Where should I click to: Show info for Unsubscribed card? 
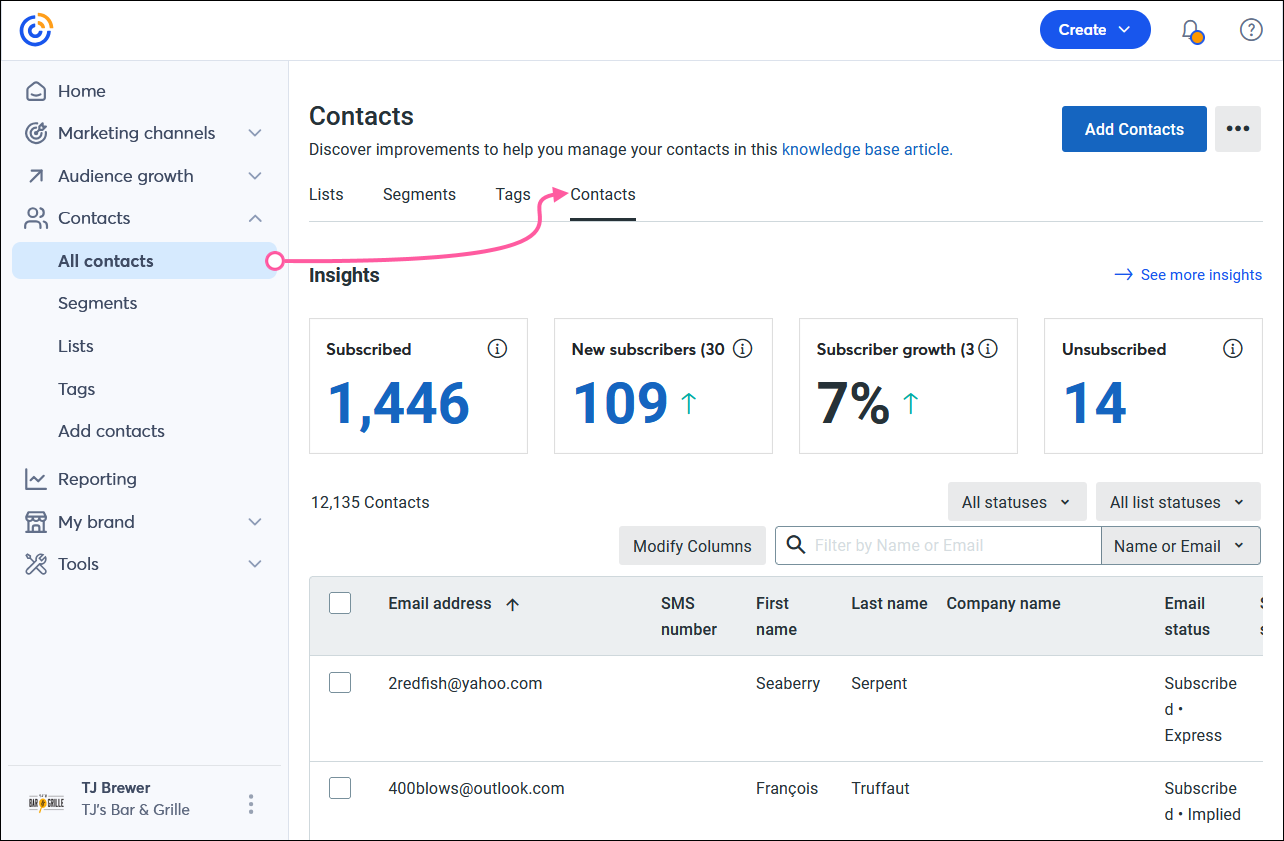tap(1233, 349)
